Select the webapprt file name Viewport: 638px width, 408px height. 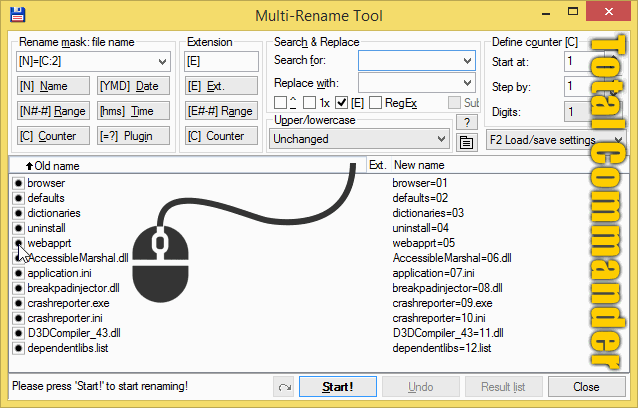pyautogui.click(x=49, y=243)
